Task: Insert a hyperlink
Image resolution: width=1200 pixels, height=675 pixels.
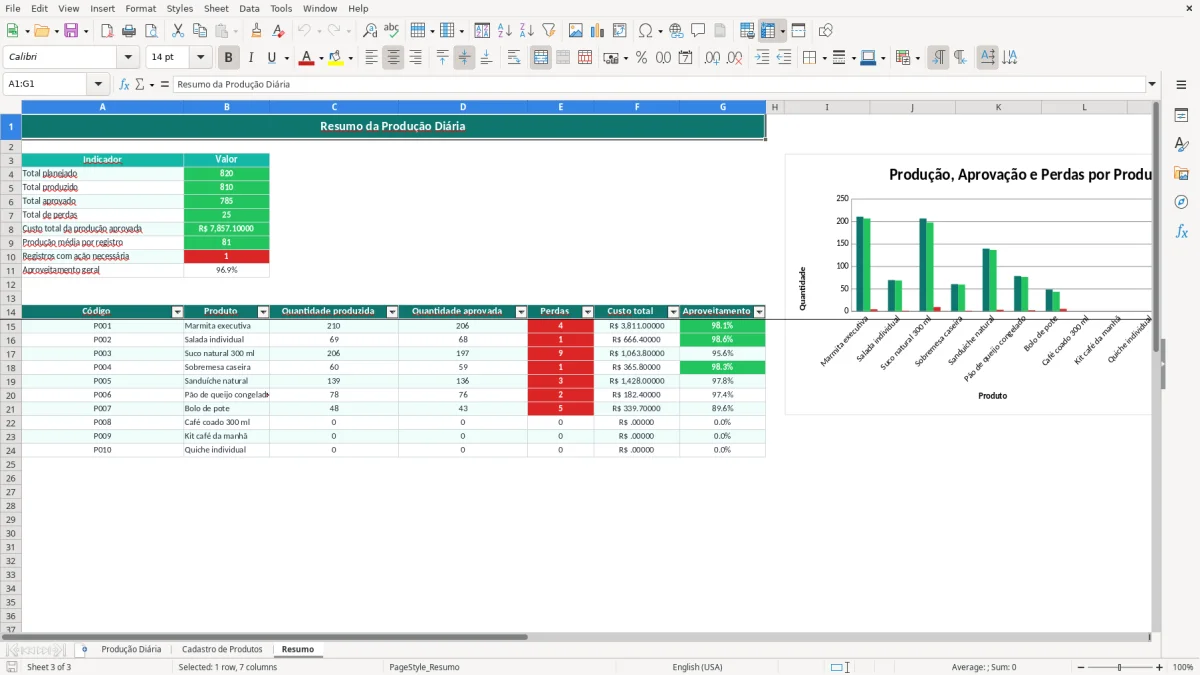Action: pyautogui.click(x=676, y=31)
